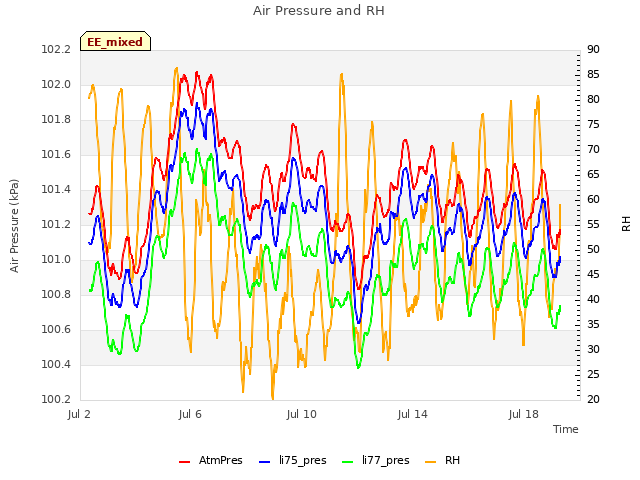This screenshot has width=640, height=480.
Task: Click the Time axis label
Action: (566, 429)
